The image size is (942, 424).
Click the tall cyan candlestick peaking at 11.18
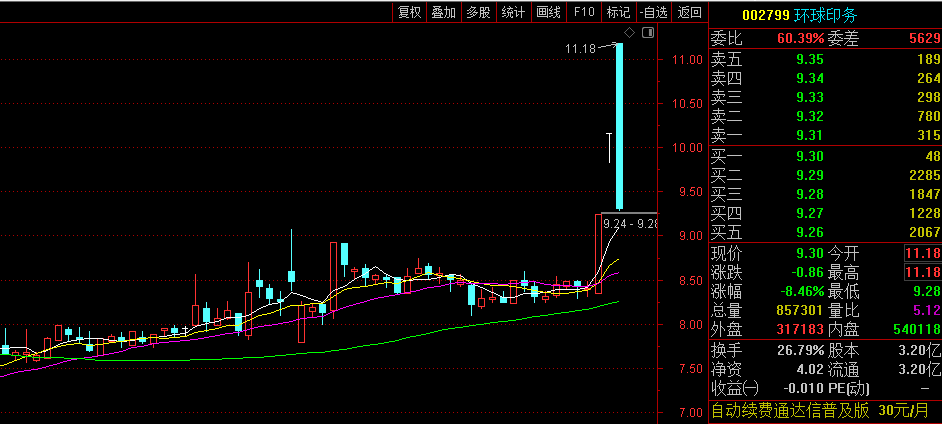619,126
